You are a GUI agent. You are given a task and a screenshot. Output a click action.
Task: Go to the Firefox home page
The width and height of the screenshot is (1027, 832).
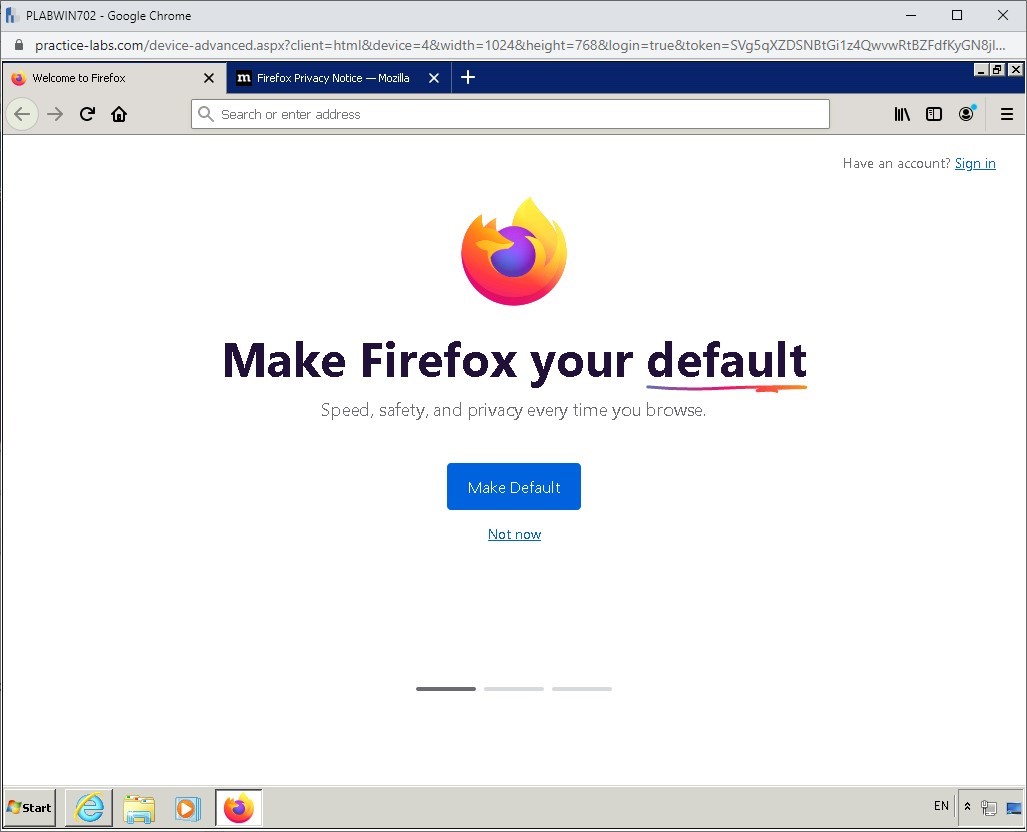coord(119,114)
